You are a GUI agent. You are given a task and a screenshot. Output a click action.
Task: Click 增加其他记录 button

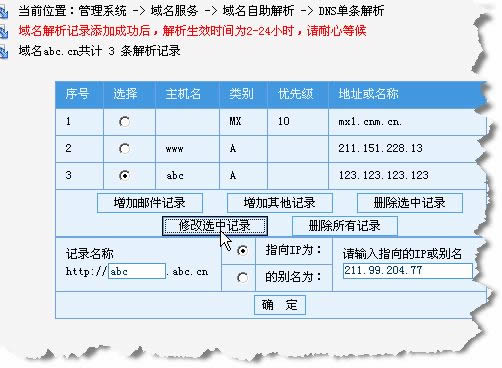click(280, 203)
